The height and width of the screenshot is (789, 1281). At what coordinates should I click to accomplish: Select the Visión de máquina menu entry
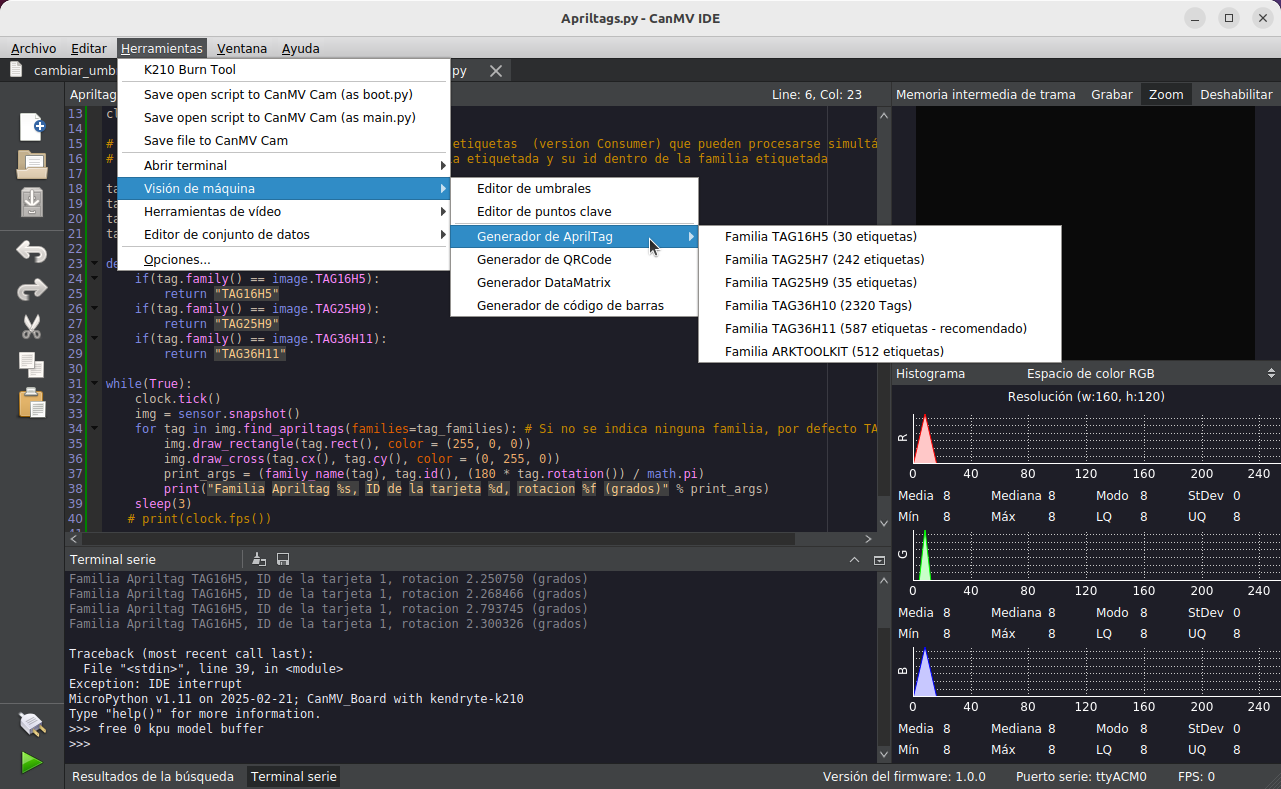click(x=283, y=188)
